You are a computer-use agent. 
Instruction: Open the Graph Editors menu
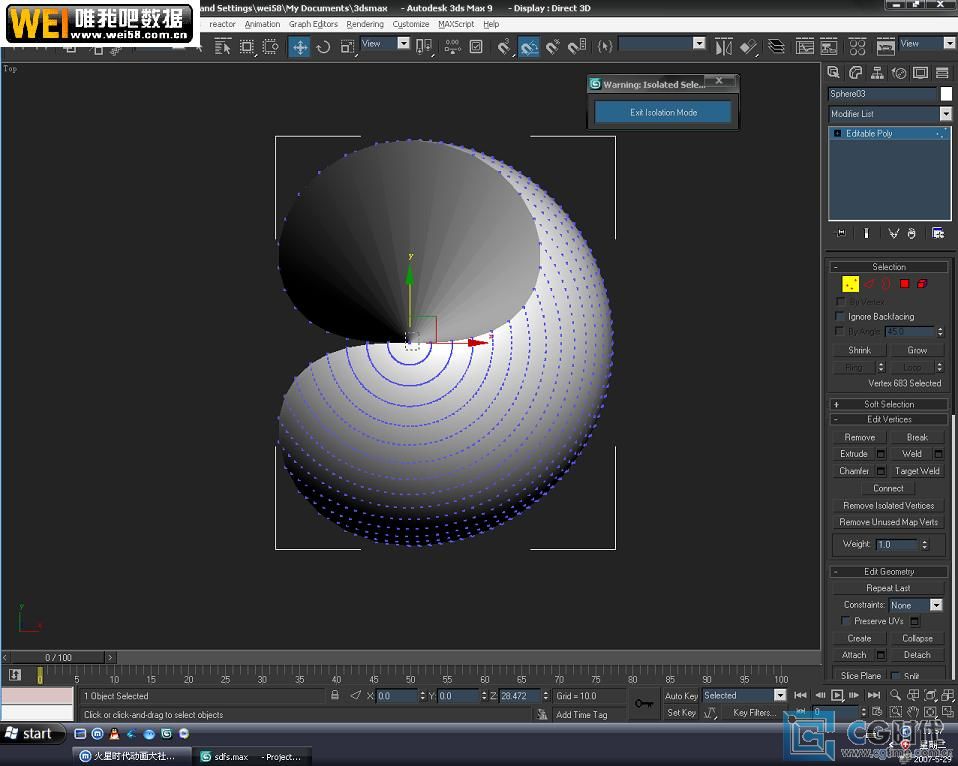[313, 24]
